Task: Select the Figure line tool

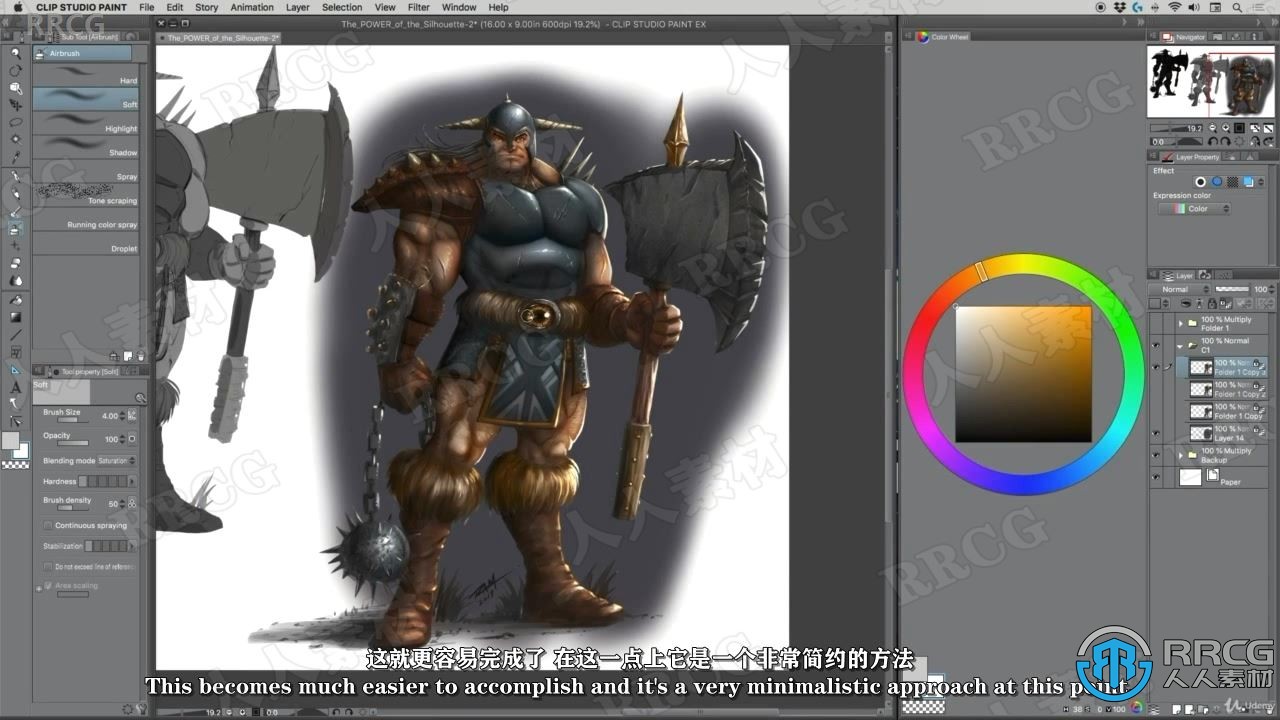Action: [x=15, y=334]
